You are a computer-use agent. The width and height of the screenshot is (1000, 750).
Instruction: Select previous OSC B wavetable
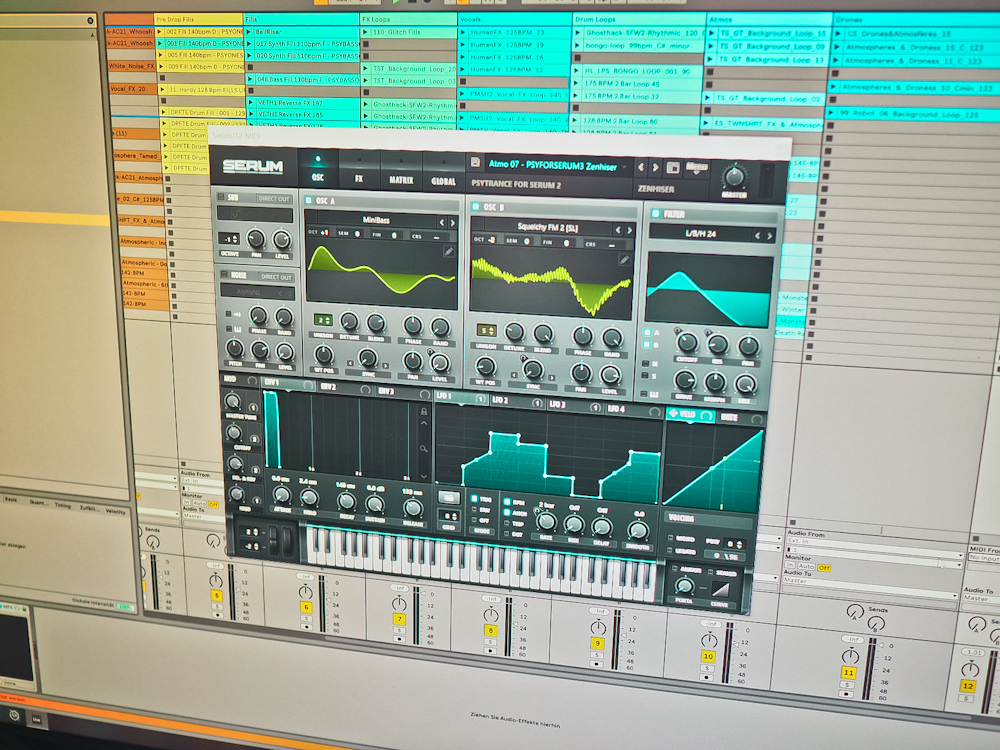tap(617, 230)
